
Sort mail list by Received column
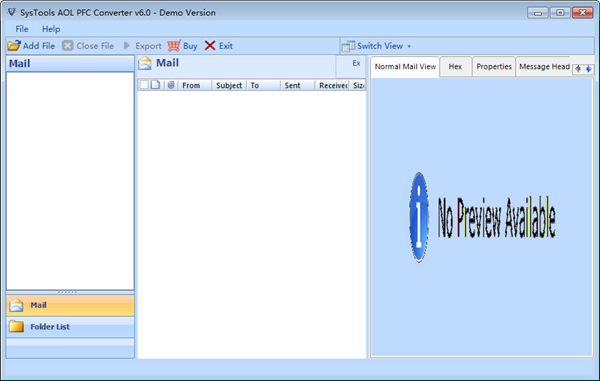332,85
